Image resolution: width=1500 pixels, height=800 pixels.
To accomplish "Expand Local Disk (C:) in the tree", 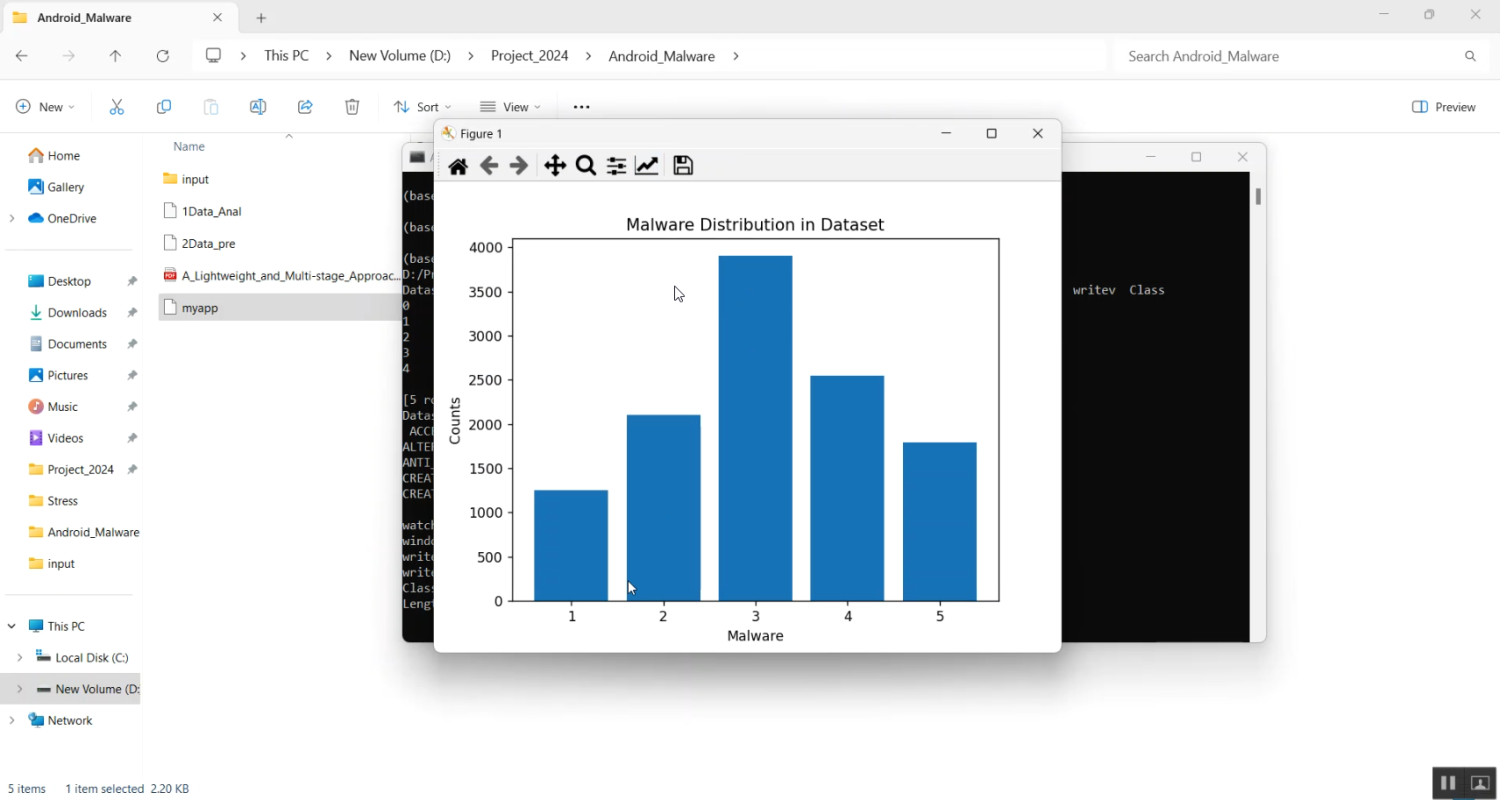I will coord(20,657).
